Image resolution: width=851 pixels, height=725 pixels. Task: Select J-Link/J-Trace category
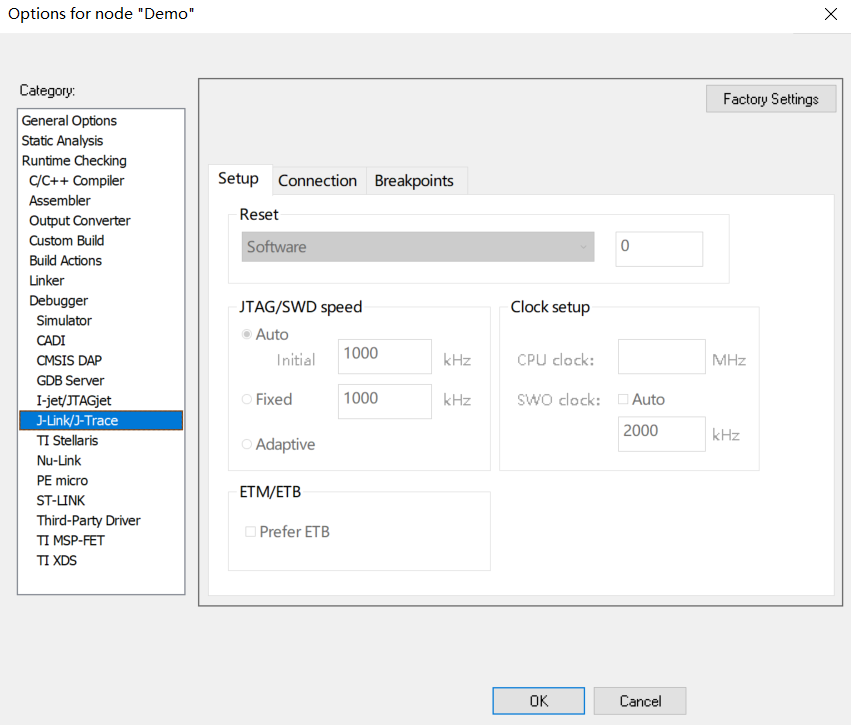coord(101,421)
